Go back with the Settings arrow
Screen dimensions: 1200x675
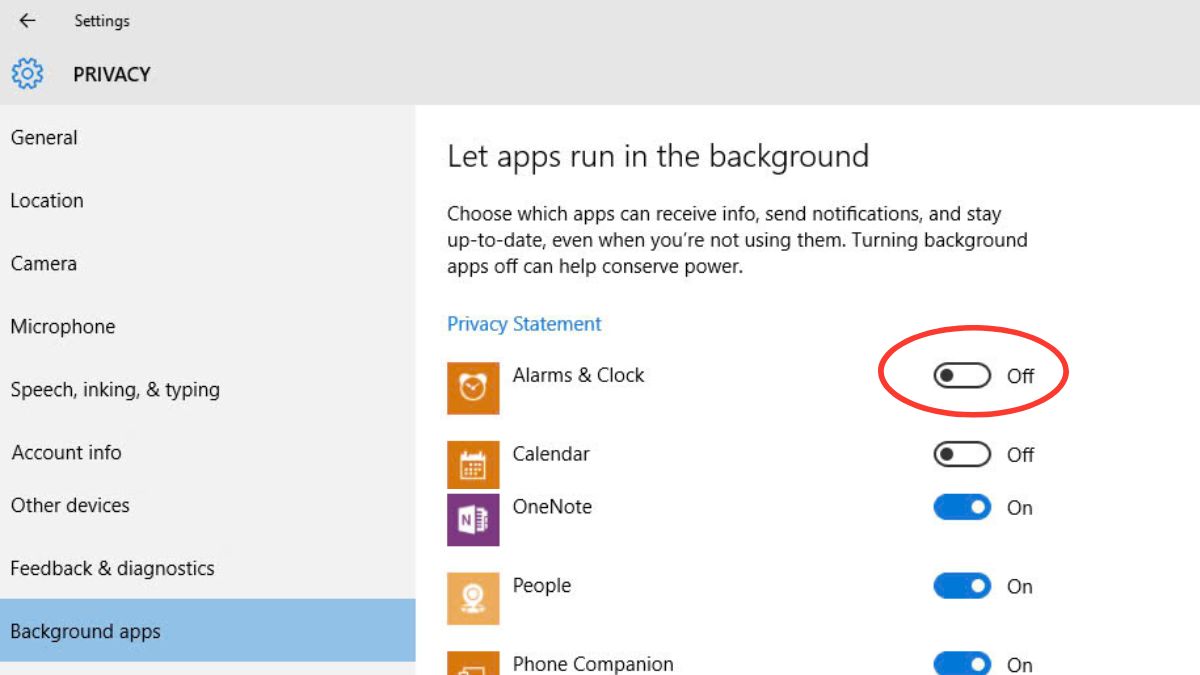click(27, 20)
